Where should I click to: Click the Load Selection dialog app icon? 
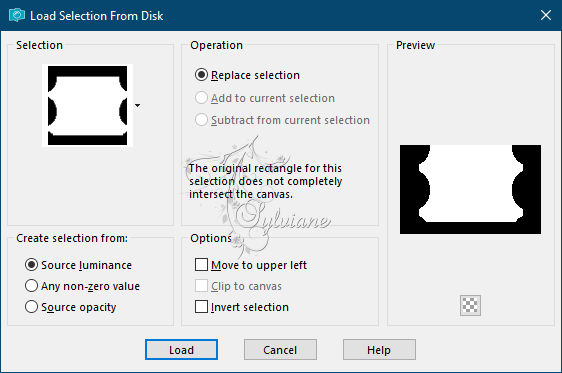point(16,15)
